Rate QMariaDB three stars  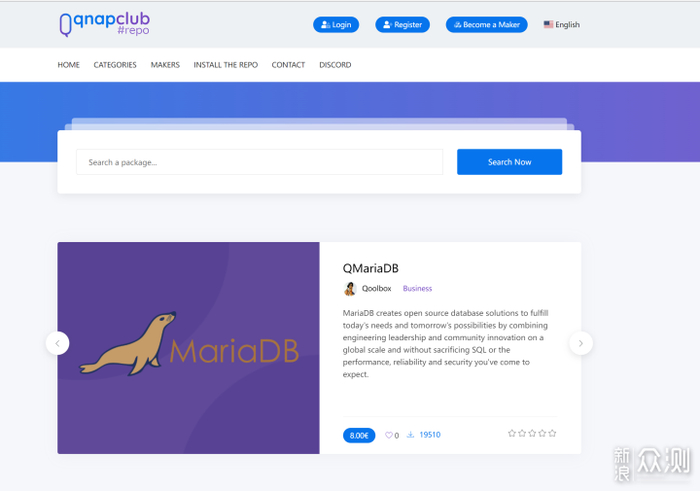click(532, 433)
